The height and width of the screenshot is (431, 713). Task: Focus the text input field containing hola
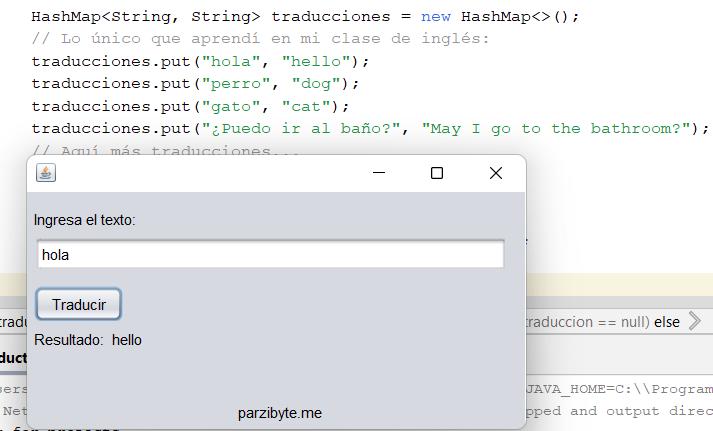click(x=271, y=254)
